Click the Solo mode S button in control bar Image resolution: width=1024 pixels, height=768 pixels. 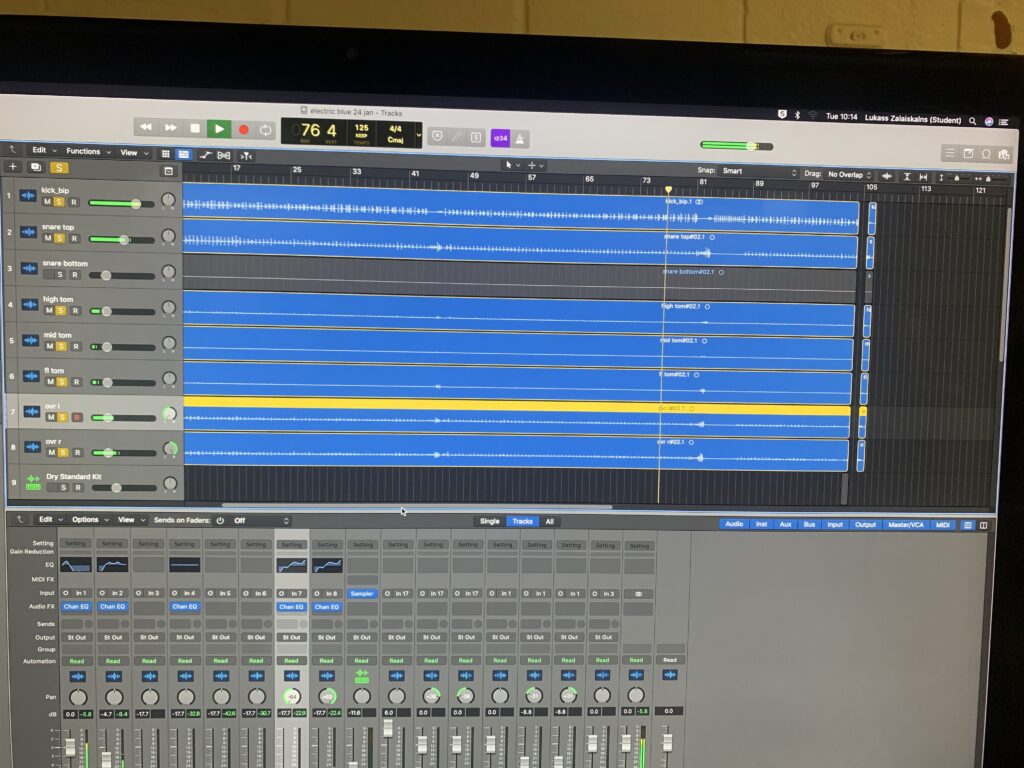pos(476,137)
